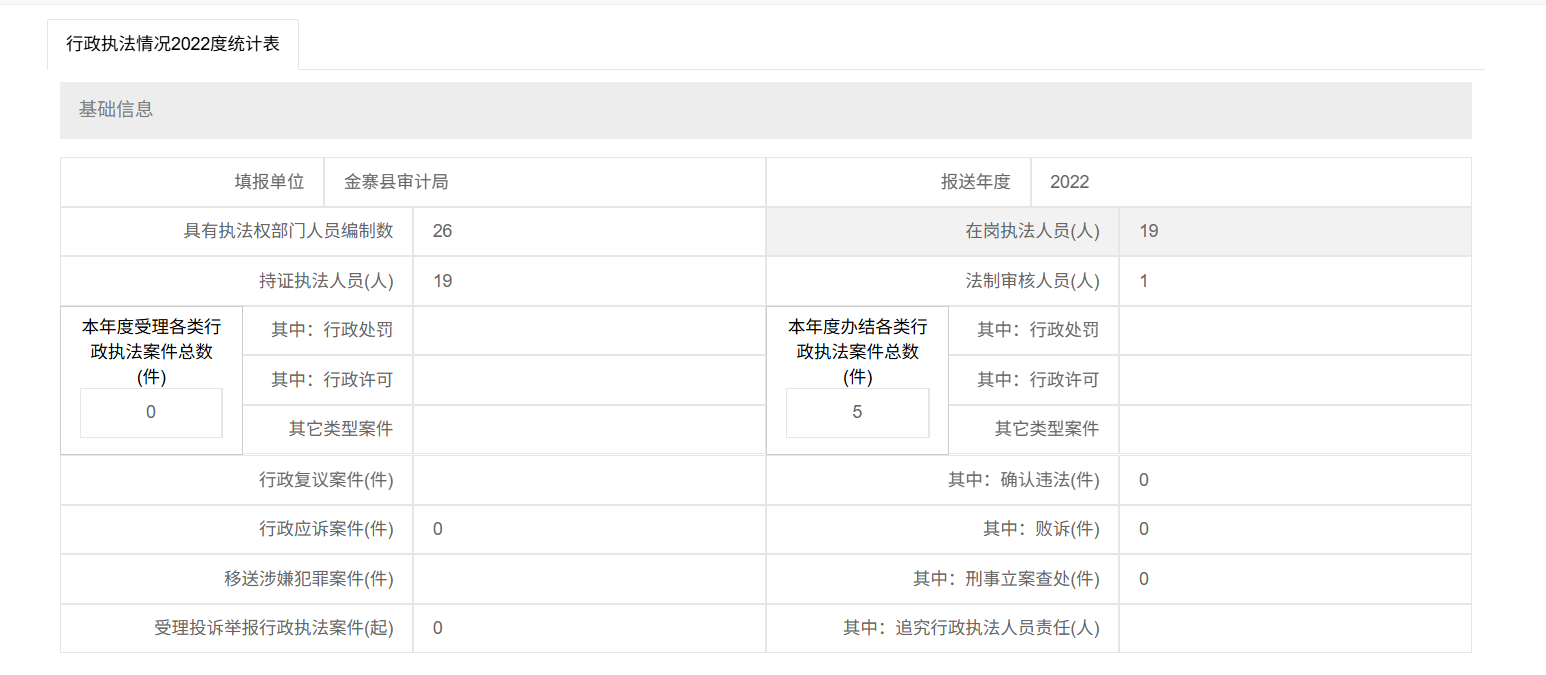The image size is (1546, 675).
Task: Click the empty 行政处罚 field under 受理
Action: 588,330
